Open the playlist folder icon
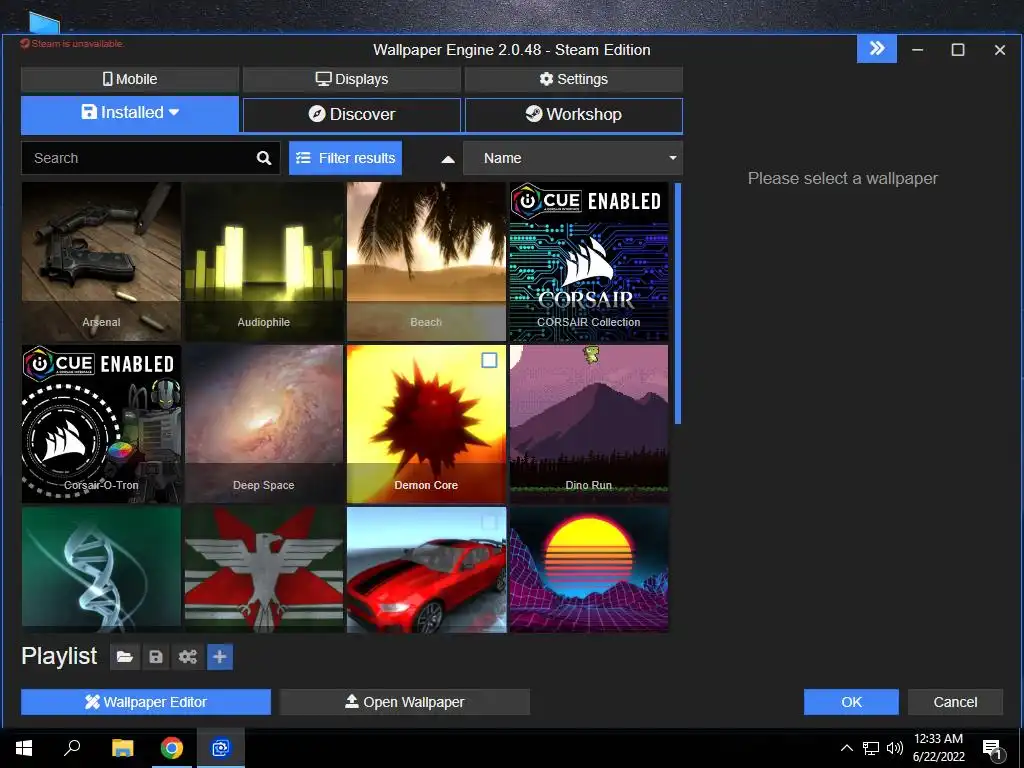The width and height of the screenshot is (1024, 768). pyautogui.click(x=125, y=657)
